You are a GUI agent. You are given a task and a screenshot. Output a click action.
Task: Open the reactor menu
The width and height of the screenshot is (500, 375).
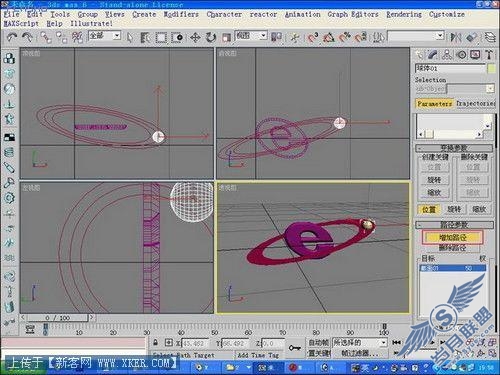pyautogui.click(x=263, y=14)
